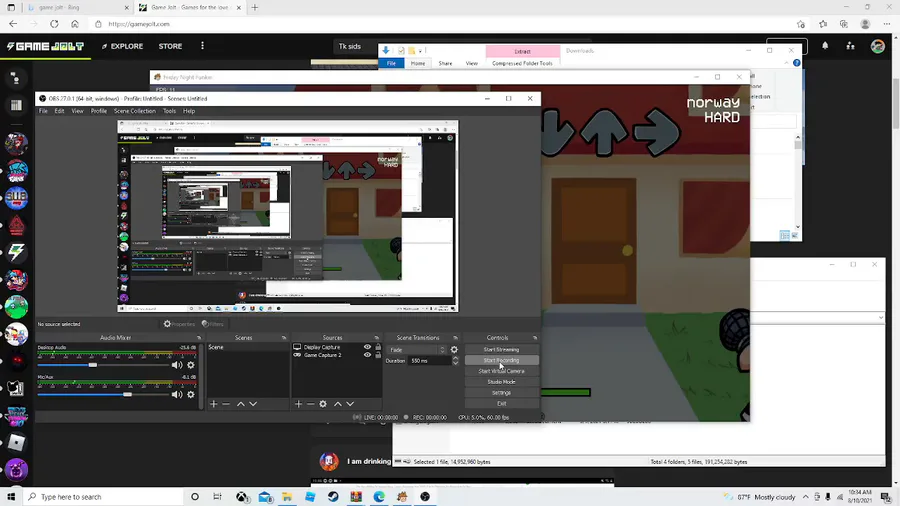Screen dimensions: 900x506
Task: Pop out the Sources dock
Action: (377, 338)
